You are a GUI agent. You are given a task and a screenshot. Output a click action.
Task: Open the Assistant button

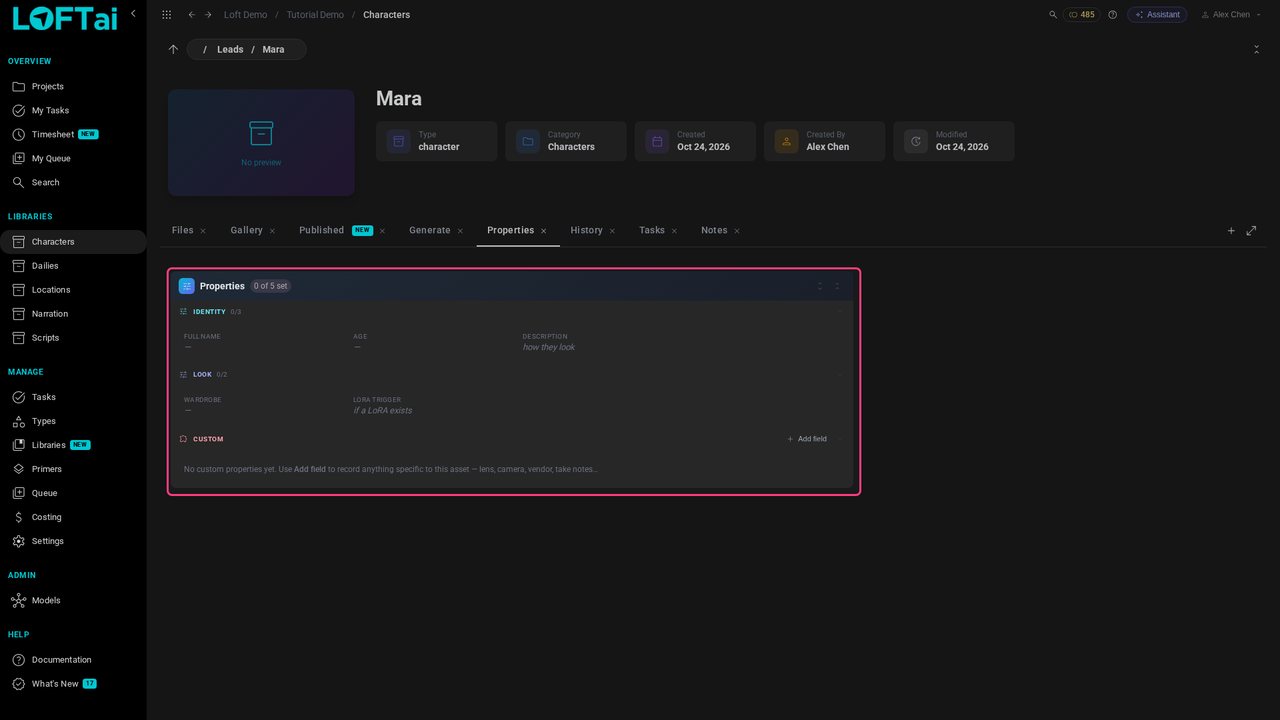(1157, 15)
